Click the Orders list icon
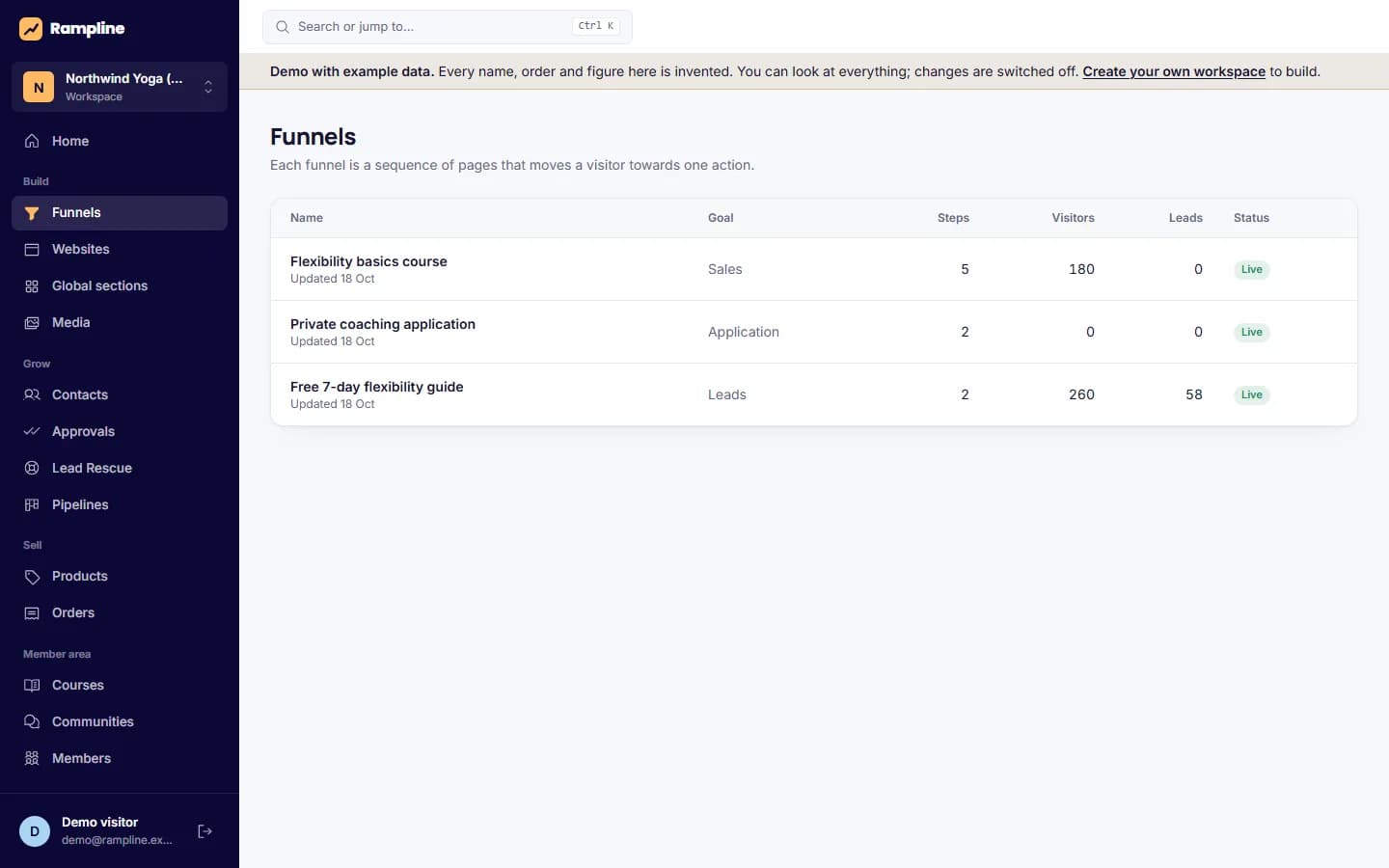 click(x=32, y=613)
